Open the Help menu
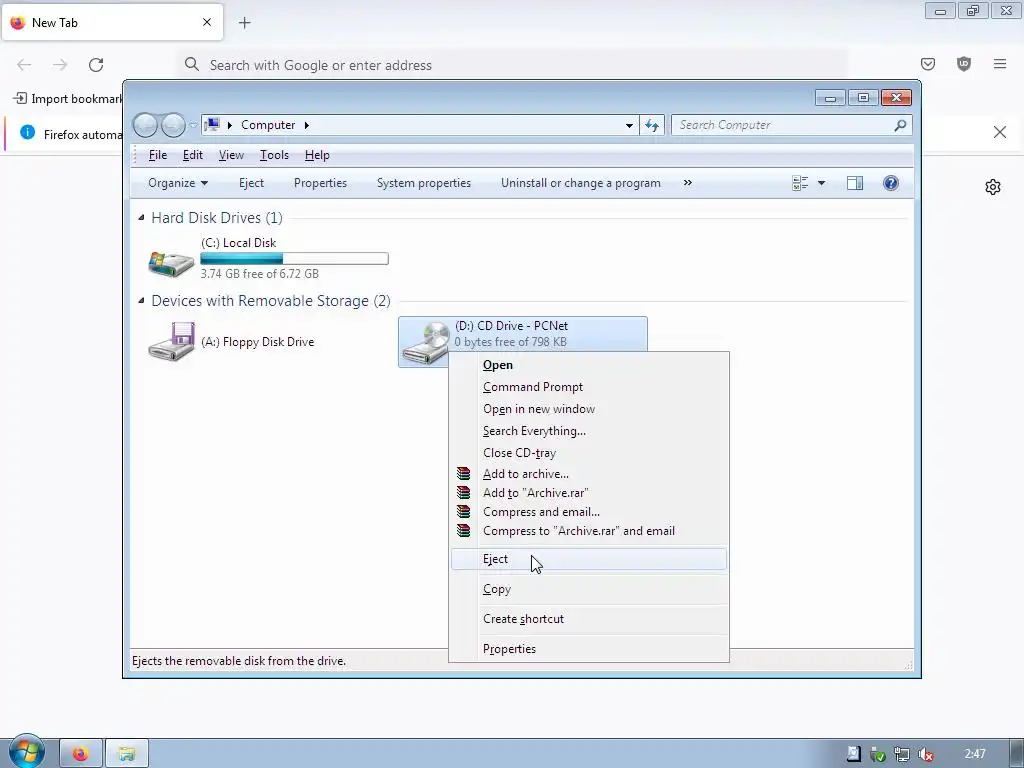 tap(317, 155)
